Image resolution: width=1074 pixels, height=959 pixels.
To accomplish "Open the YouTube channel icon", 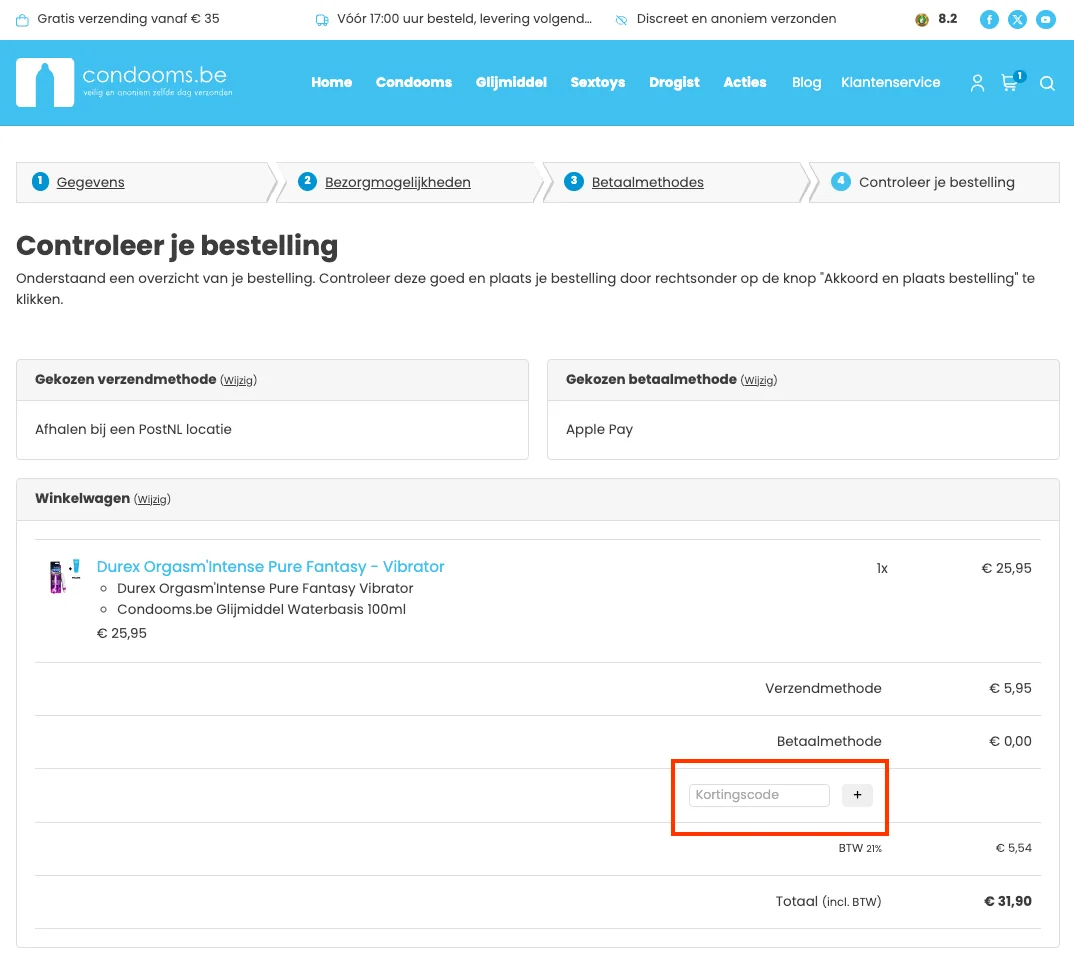I will pyautogui.click(x=1046, y=19).
